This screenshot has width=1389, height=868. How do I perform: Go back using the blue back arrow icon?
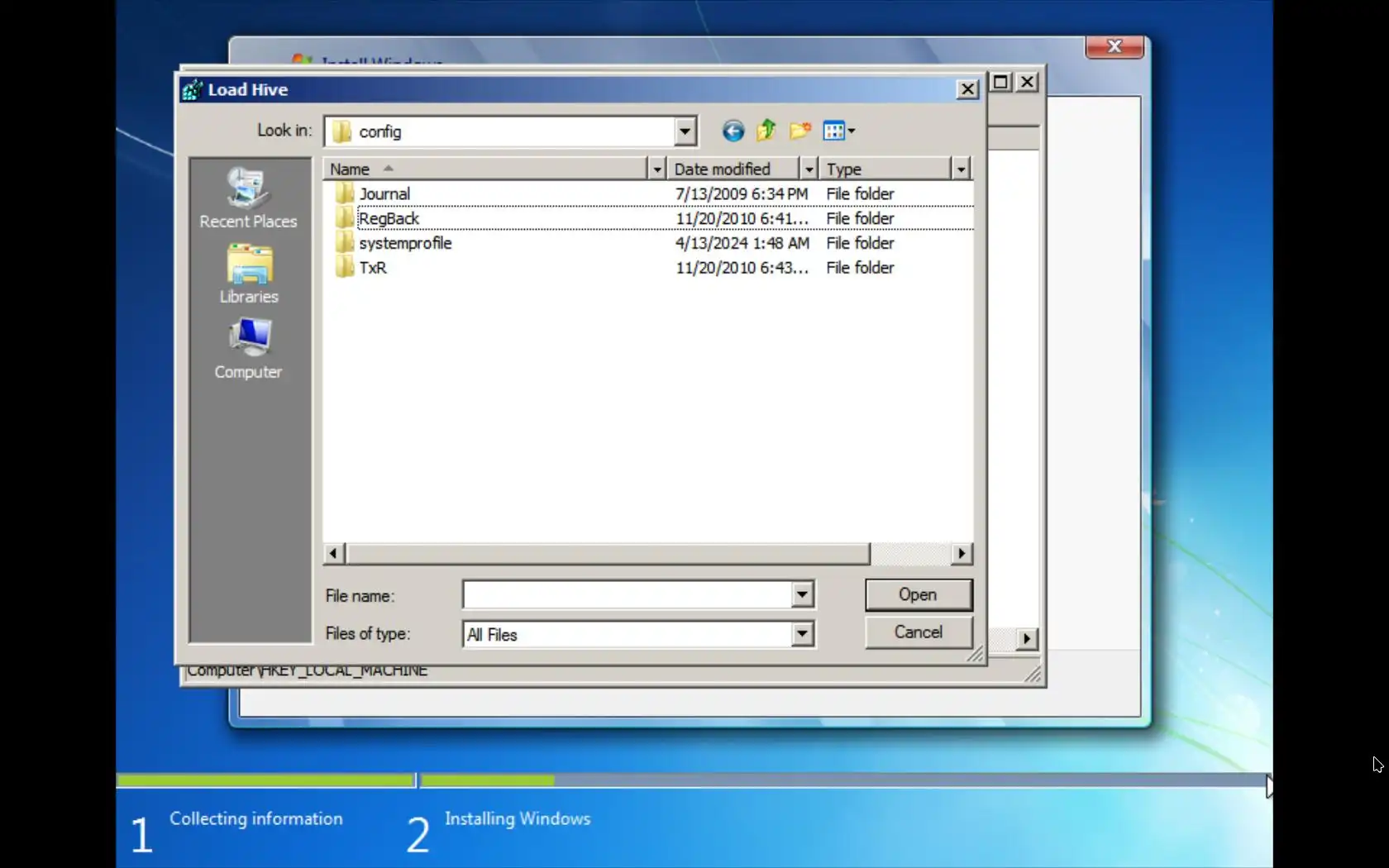point(733,131)
